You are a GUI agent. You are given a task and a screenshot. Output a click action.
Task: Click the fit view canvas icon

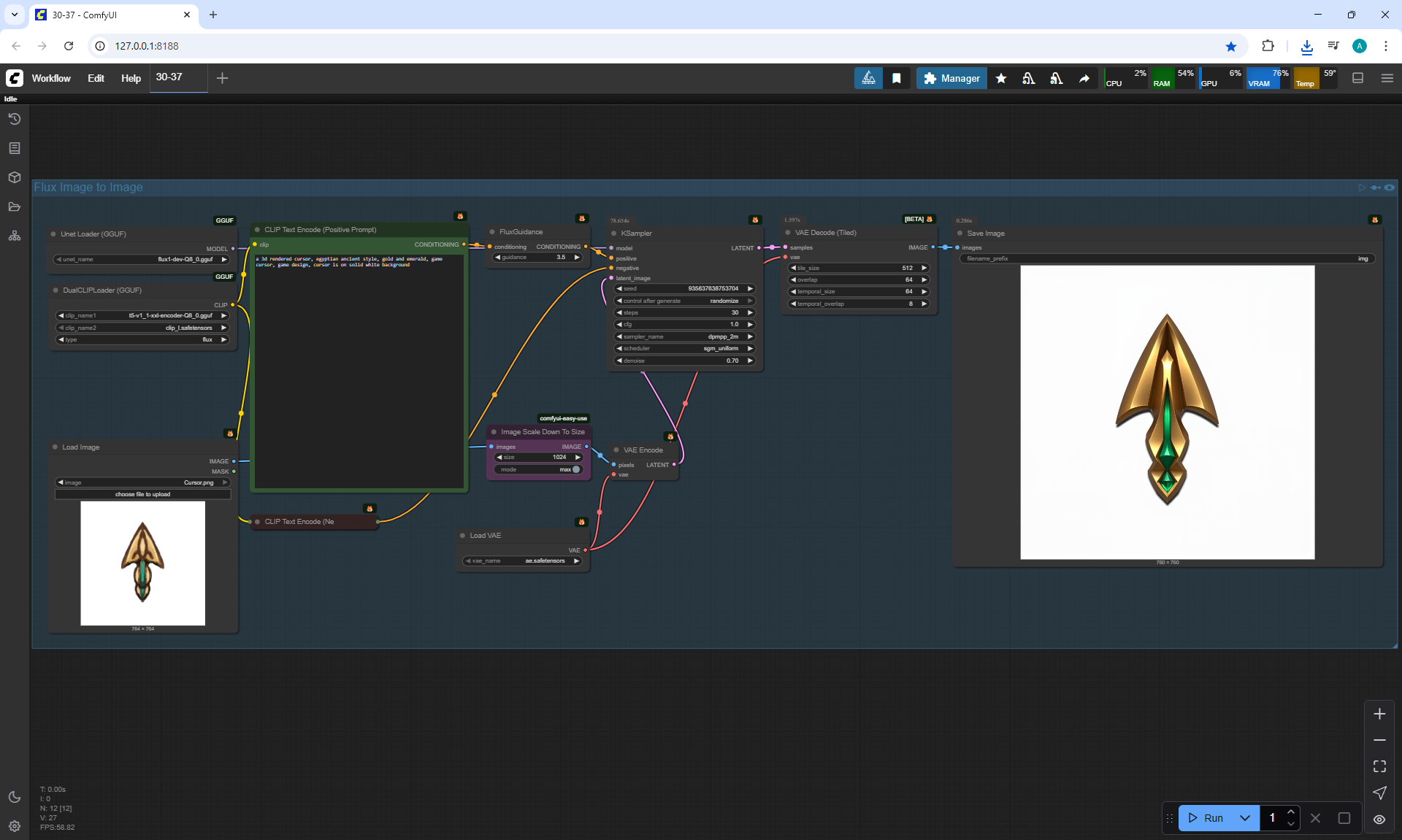[1379, 766]
